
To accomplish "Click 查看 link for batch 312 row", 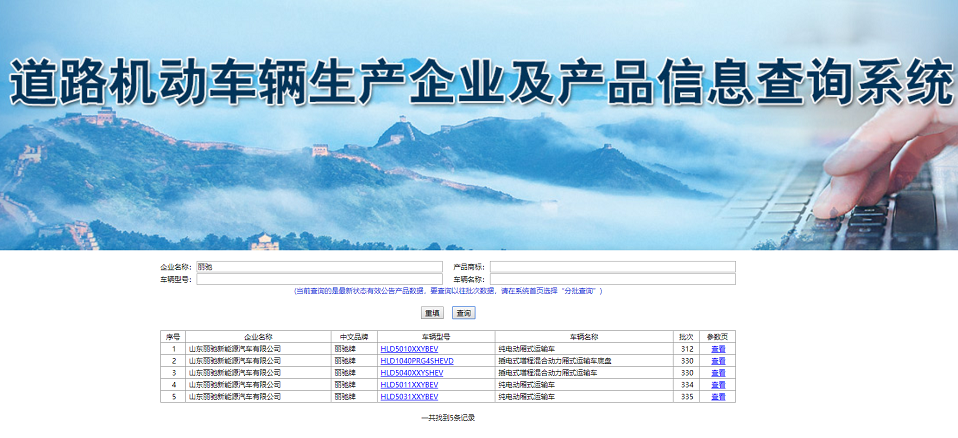I will point(718,349).
